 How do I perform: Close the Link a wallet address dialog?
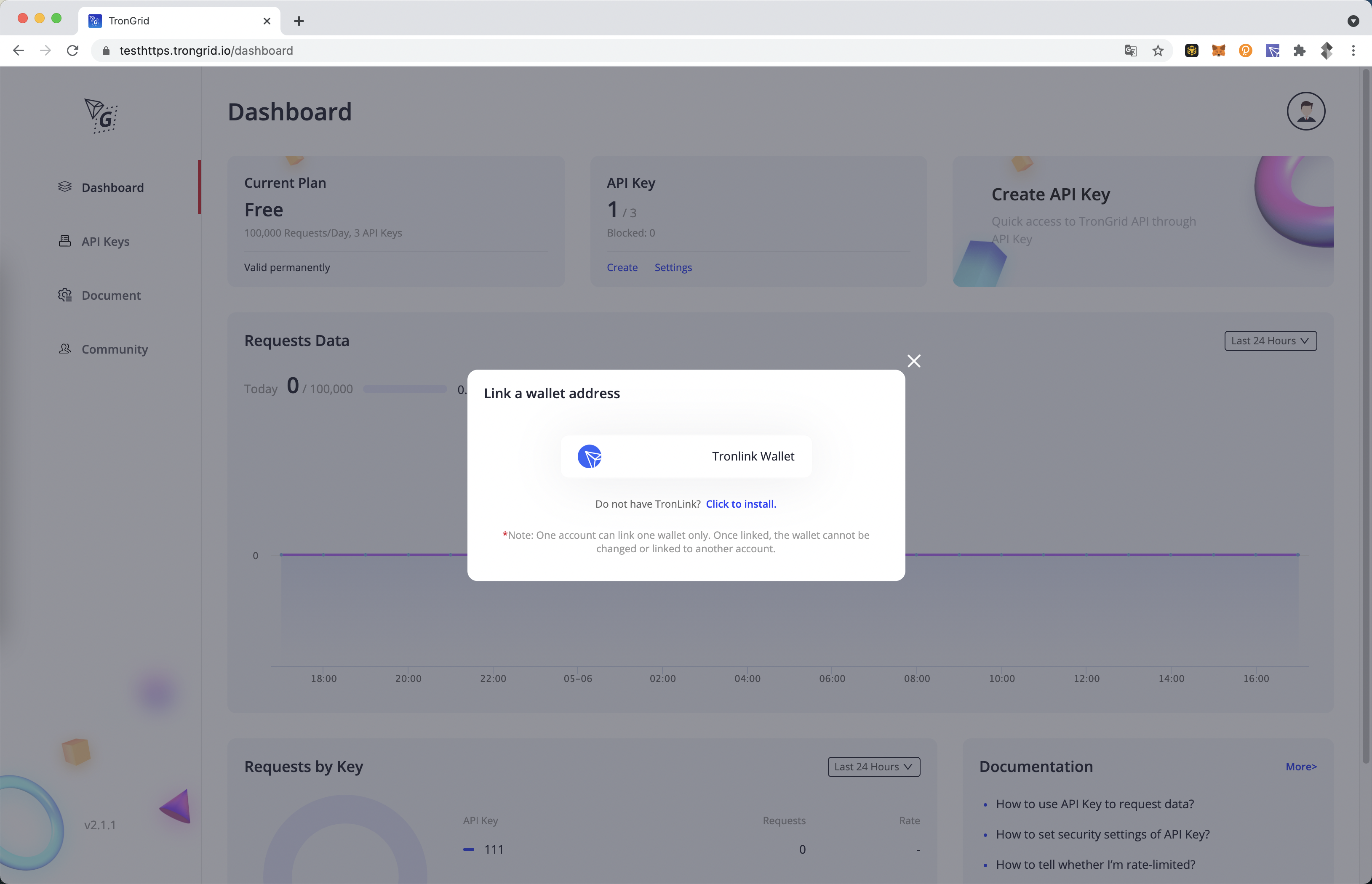pos(913,361)
